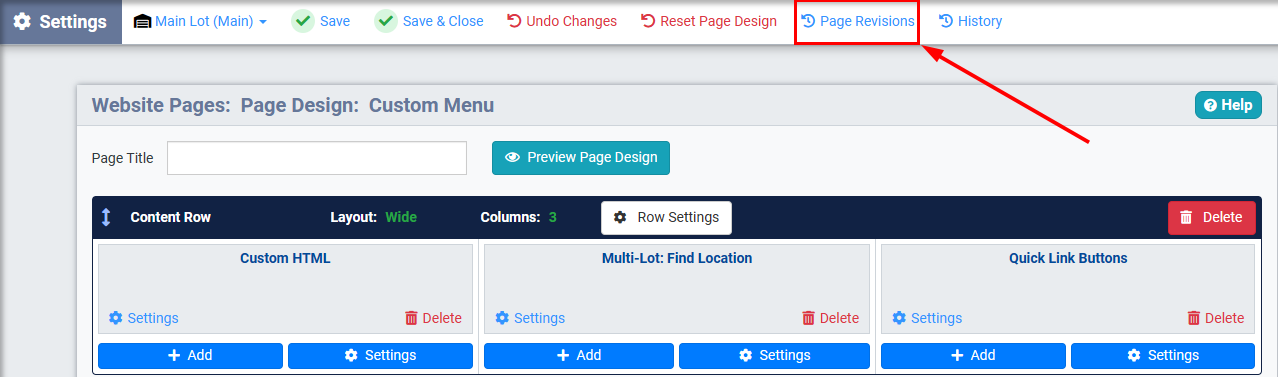Image resolution: width=1278 pixels, height=377 pixels.
Task: Open the Main Lot (Main) dropdown
Action: [x=200, y=21]
